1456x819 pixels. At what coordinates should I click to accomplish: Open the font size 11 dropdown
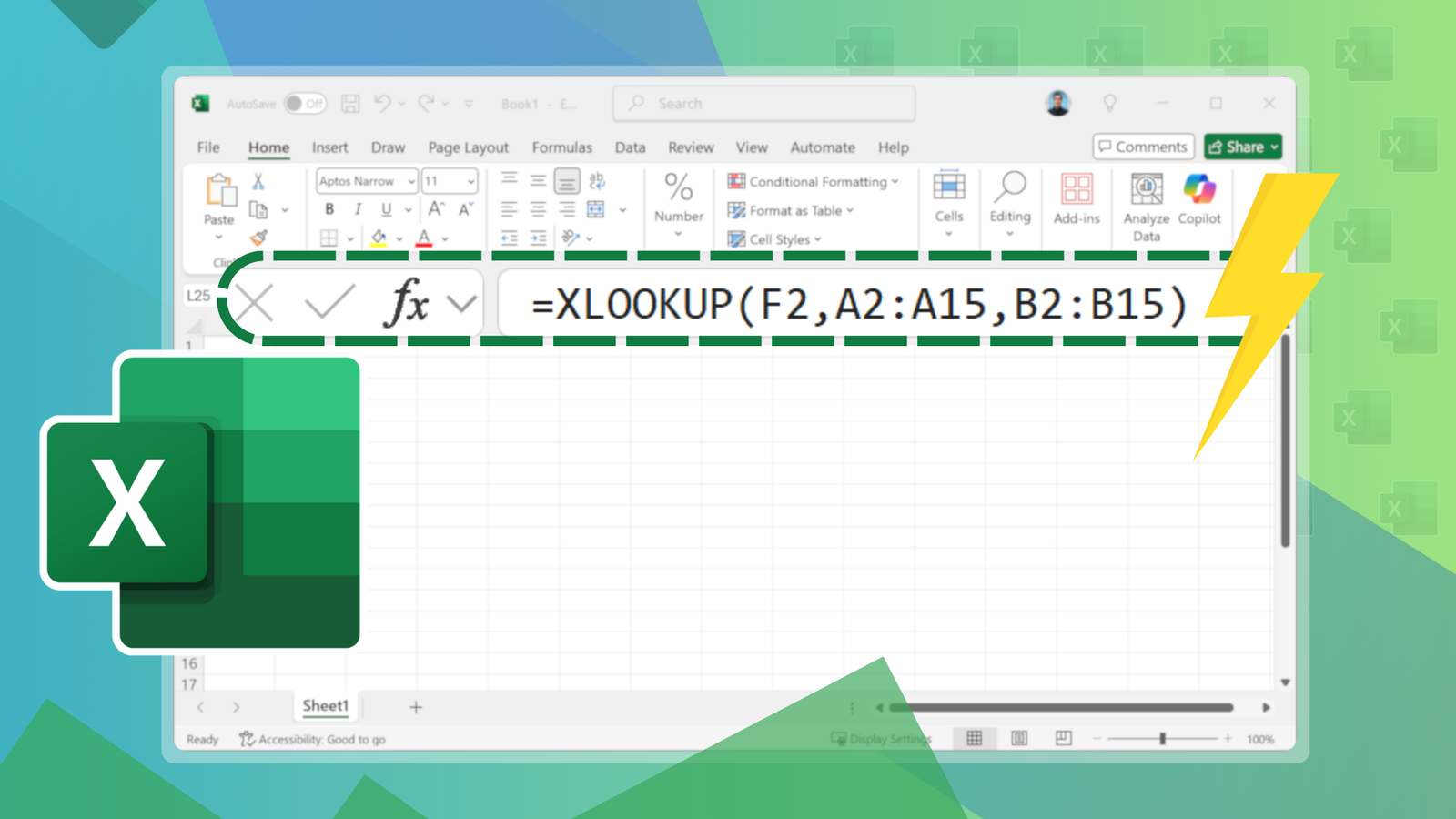[470, 181]
